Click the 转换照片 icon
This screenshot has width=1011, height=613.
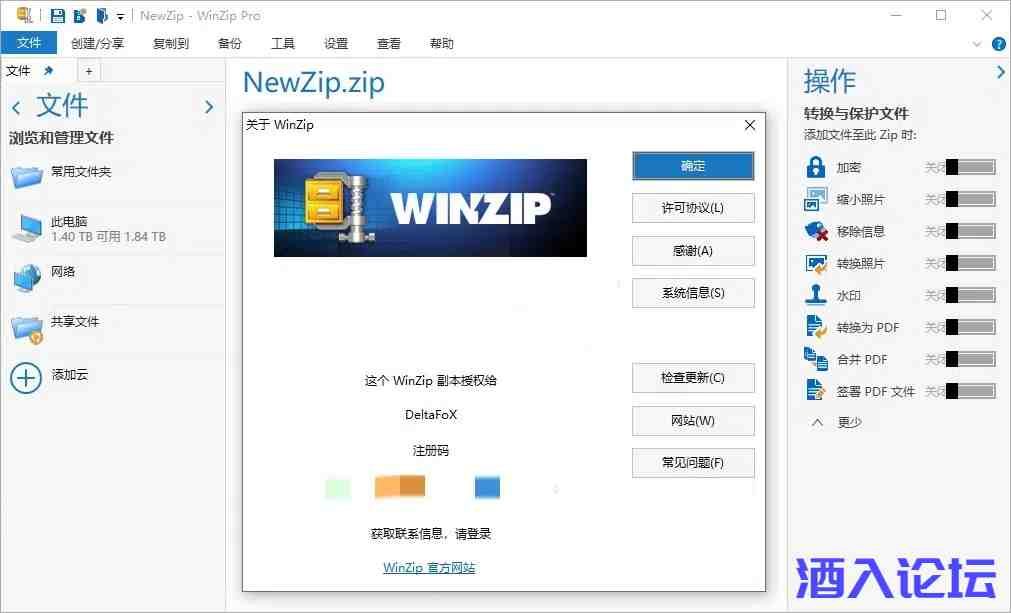click(x=816, y=264)
